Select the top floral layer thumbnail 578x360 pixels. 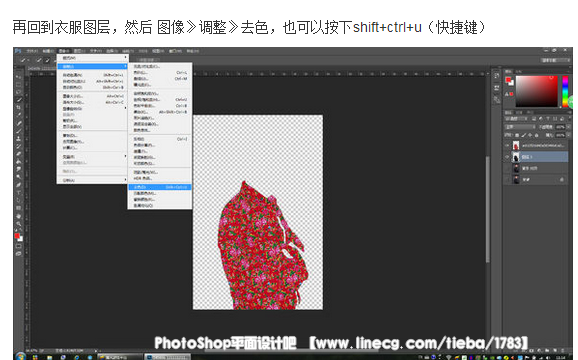pos(516,146)
